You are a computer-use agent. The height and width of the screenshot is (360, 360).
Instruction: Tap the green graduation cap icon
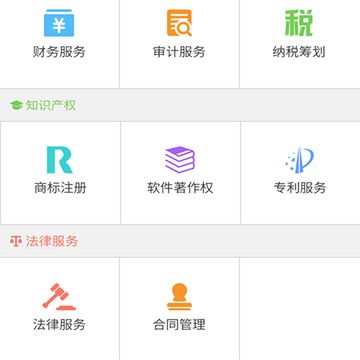(x=16, y=105)
